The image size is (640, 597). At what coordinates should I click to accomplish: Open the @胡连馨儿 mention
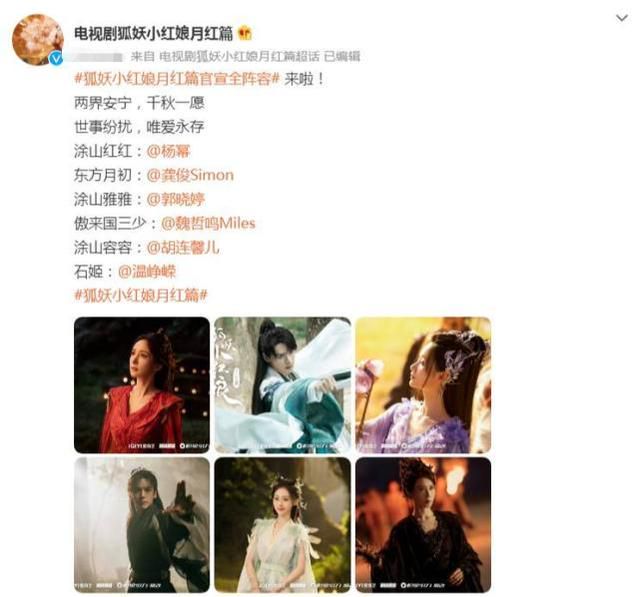[x=183, y=248]
